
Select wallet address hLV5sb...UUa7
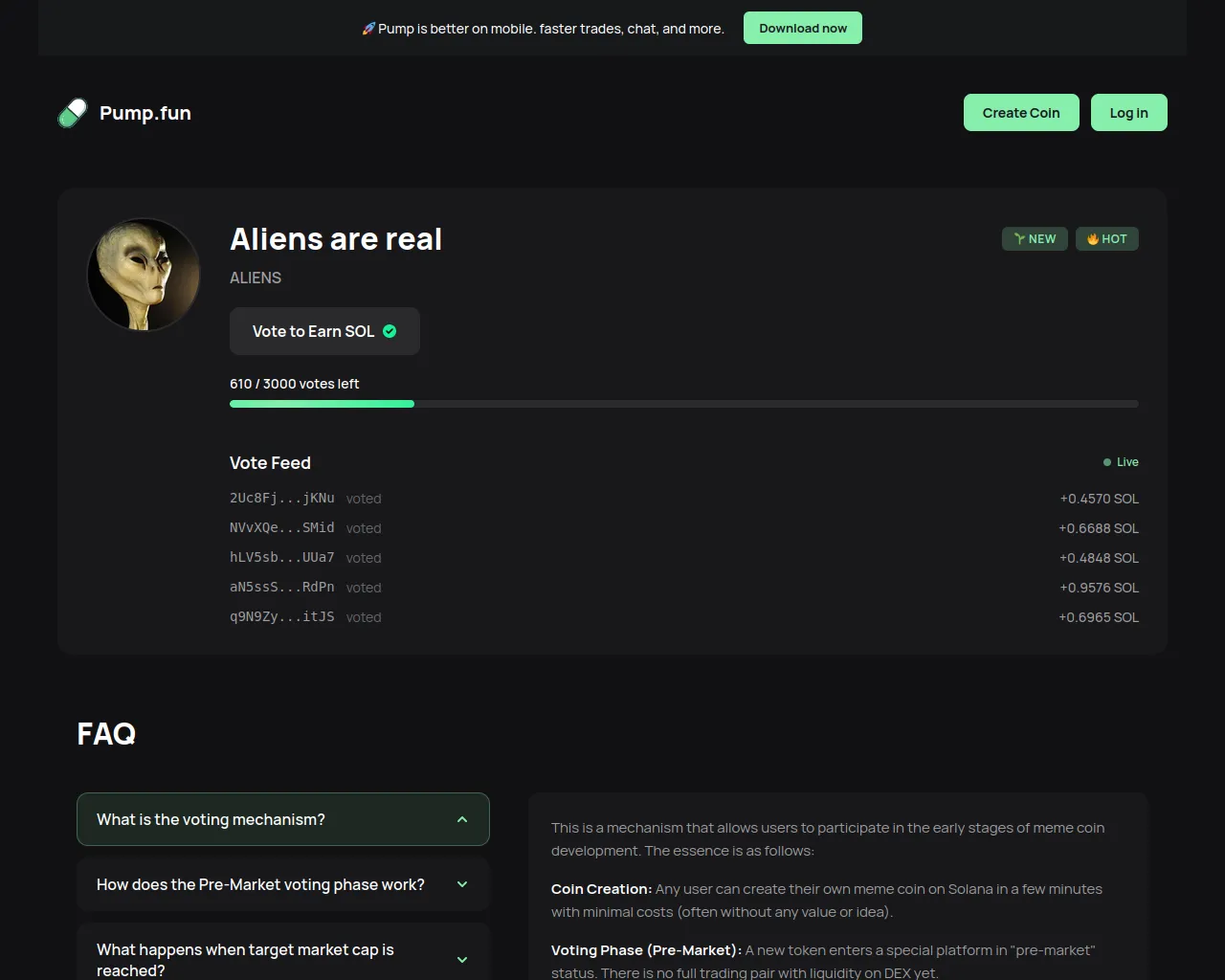(282, 557)
